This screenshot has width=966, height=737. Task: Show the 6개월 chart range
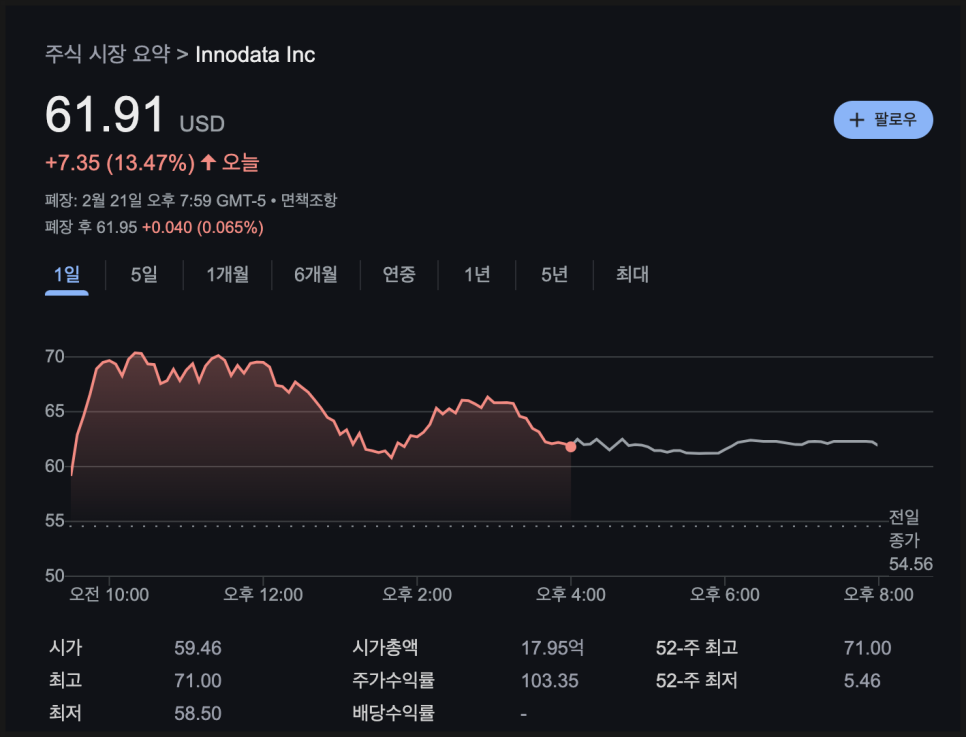315,274
